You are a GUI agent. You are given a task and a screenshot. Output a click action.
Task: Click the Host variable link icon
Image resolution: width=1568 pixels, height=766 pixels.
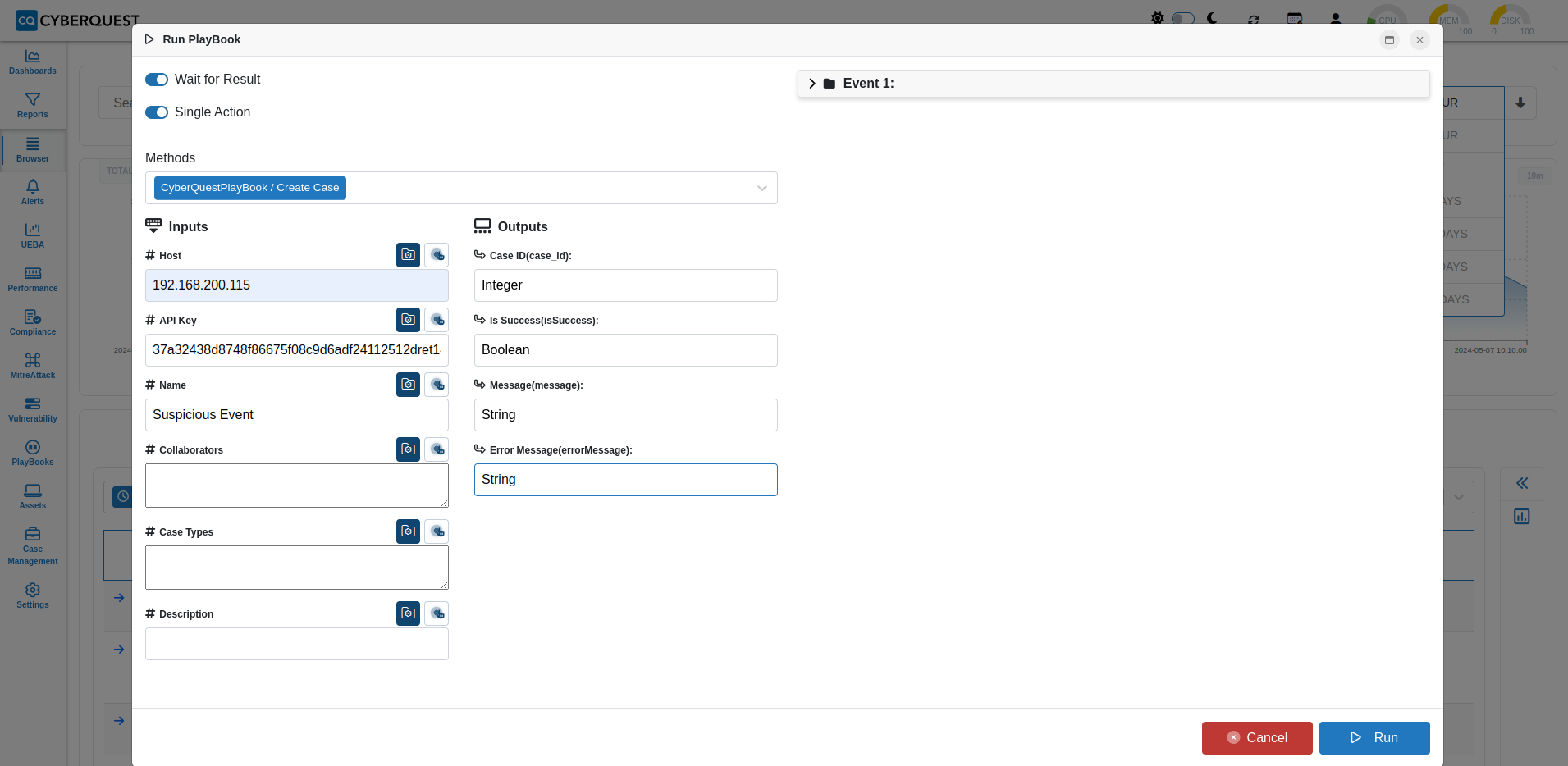(x=437, y=255)
